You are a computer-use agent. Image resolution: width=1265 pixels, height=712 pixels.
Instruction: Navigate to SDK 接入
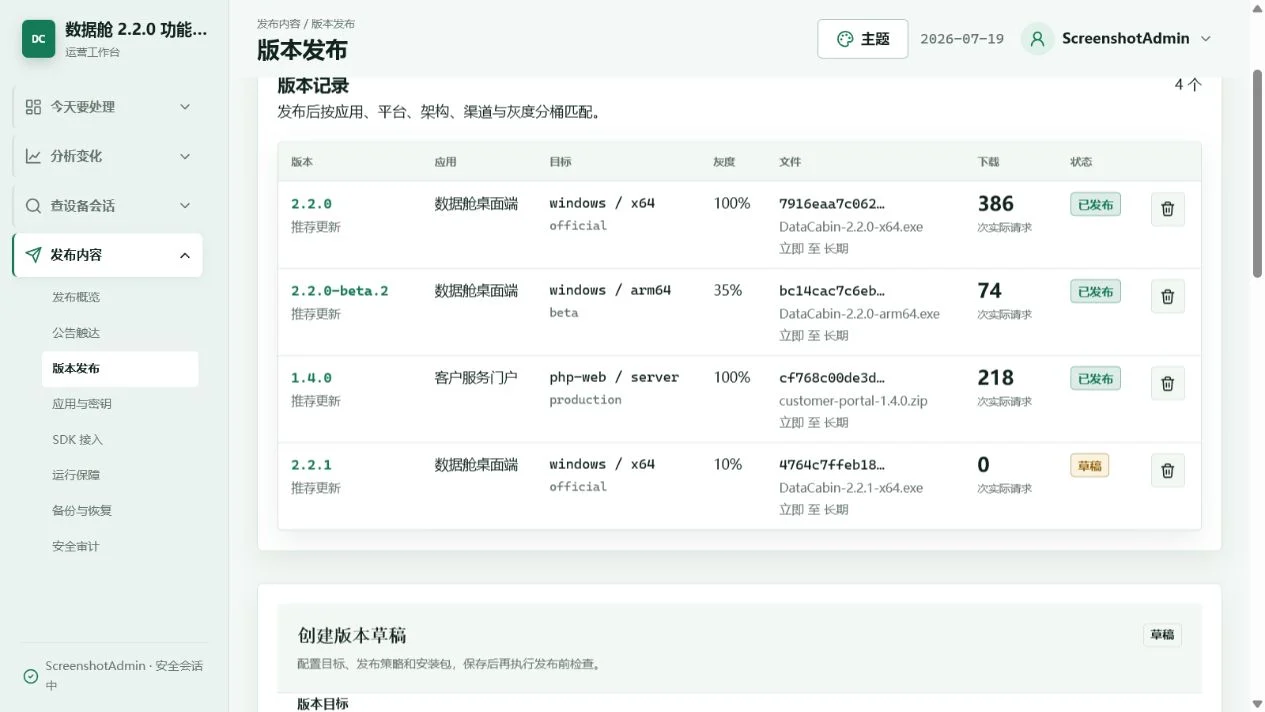click(x=120, y=439)
